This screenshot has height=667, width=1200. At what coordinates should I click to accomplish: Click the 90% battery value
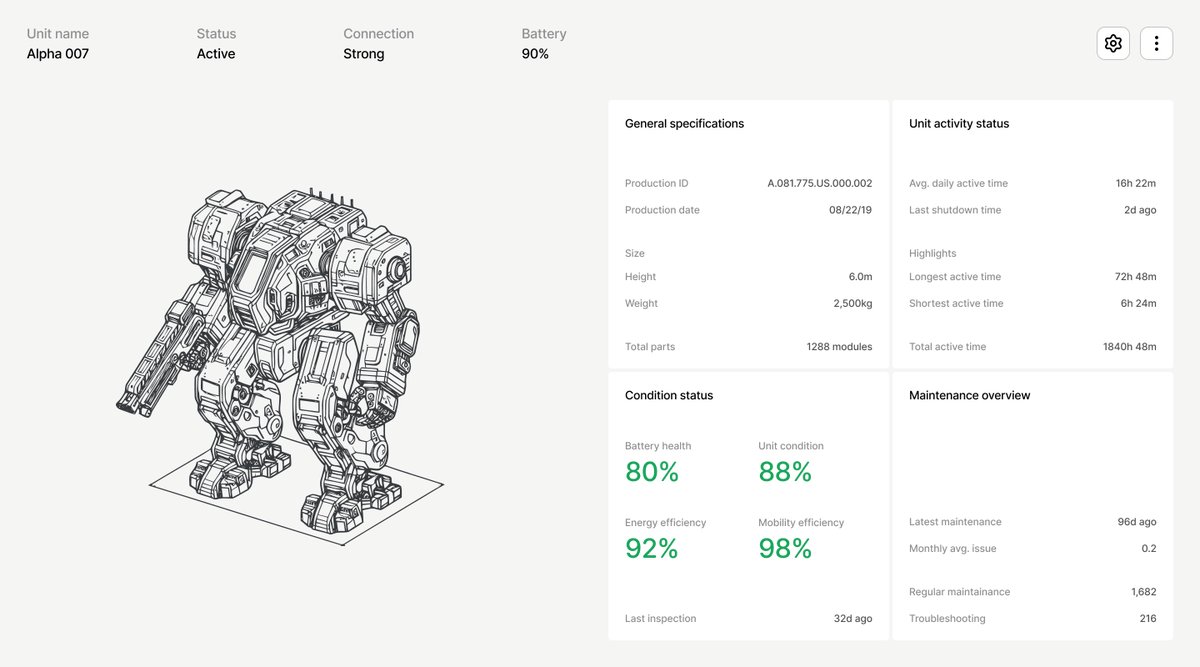coord(535,54)
